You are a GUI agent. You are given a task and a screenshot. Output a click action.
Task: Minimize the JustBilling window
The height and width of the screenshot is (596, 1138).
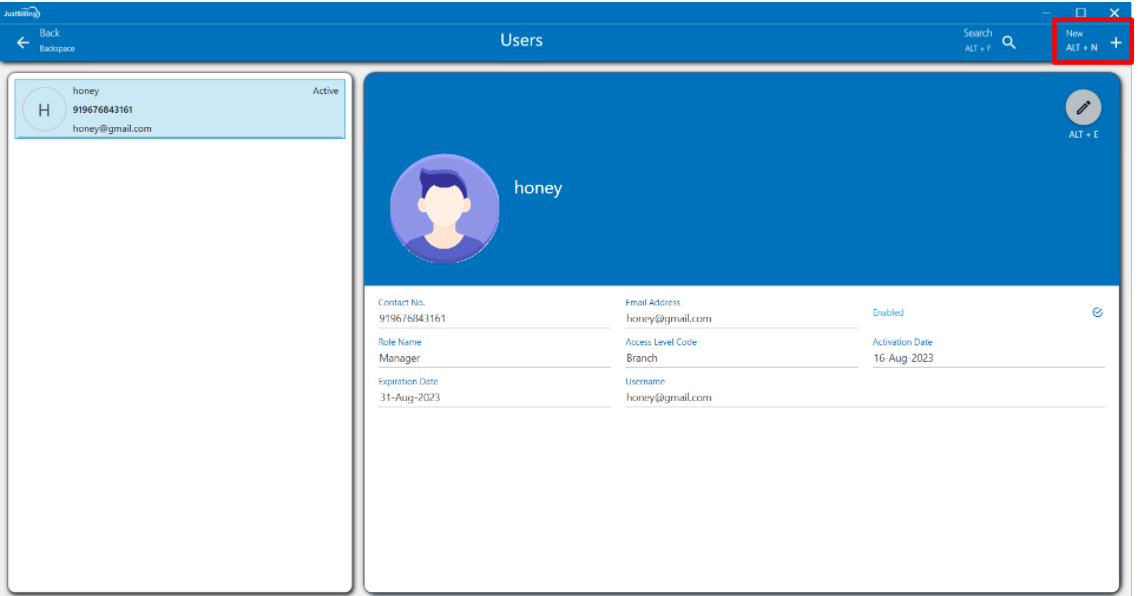point(1047,12)
